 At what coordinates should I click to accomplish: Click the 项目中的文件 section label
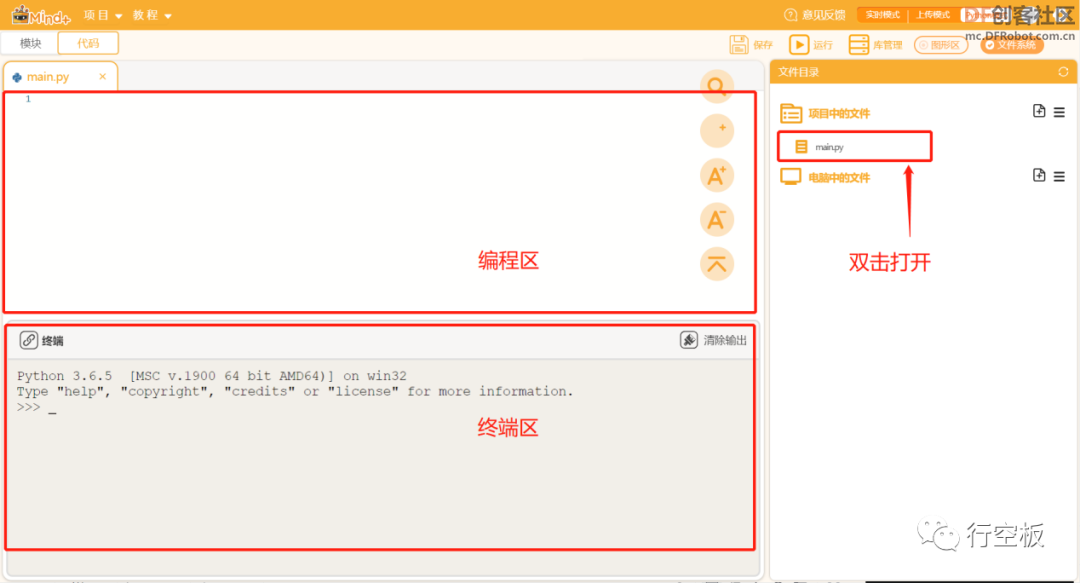839,114
